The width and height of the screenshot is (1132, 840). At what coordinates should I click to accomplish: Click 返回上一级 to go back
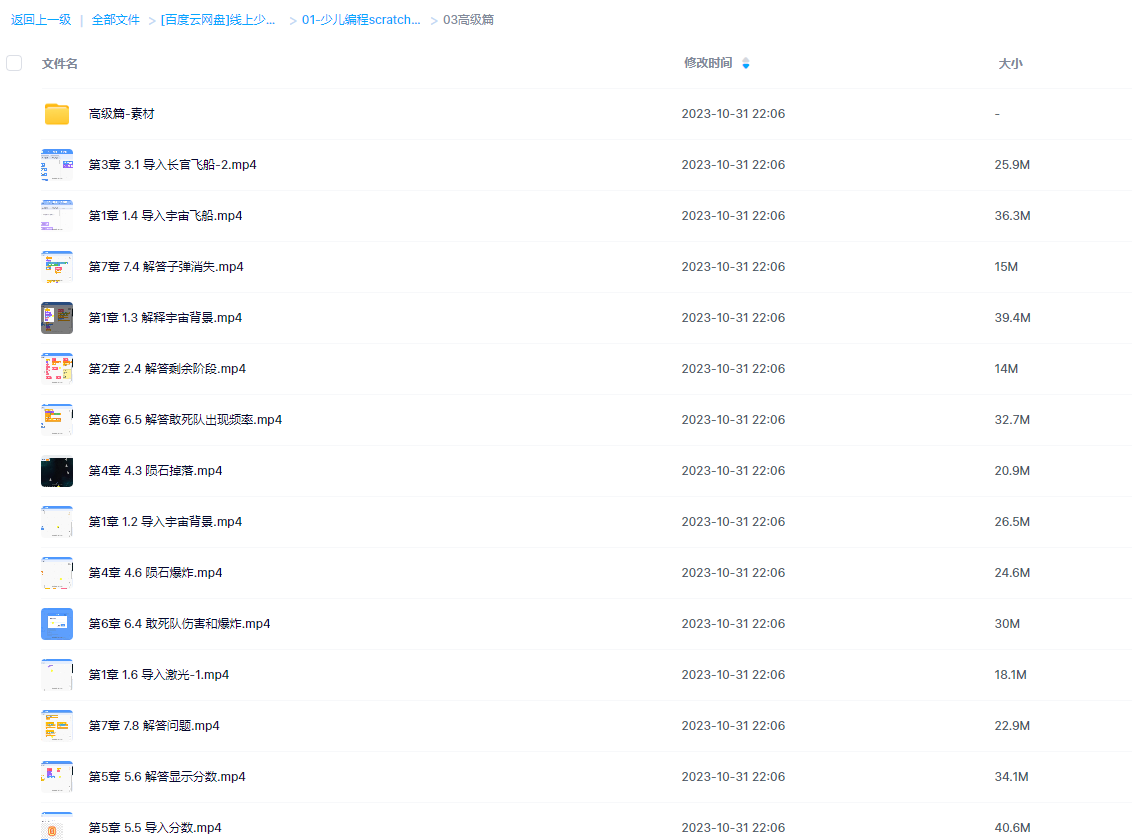pyautogui.click(x=39, y=19)
